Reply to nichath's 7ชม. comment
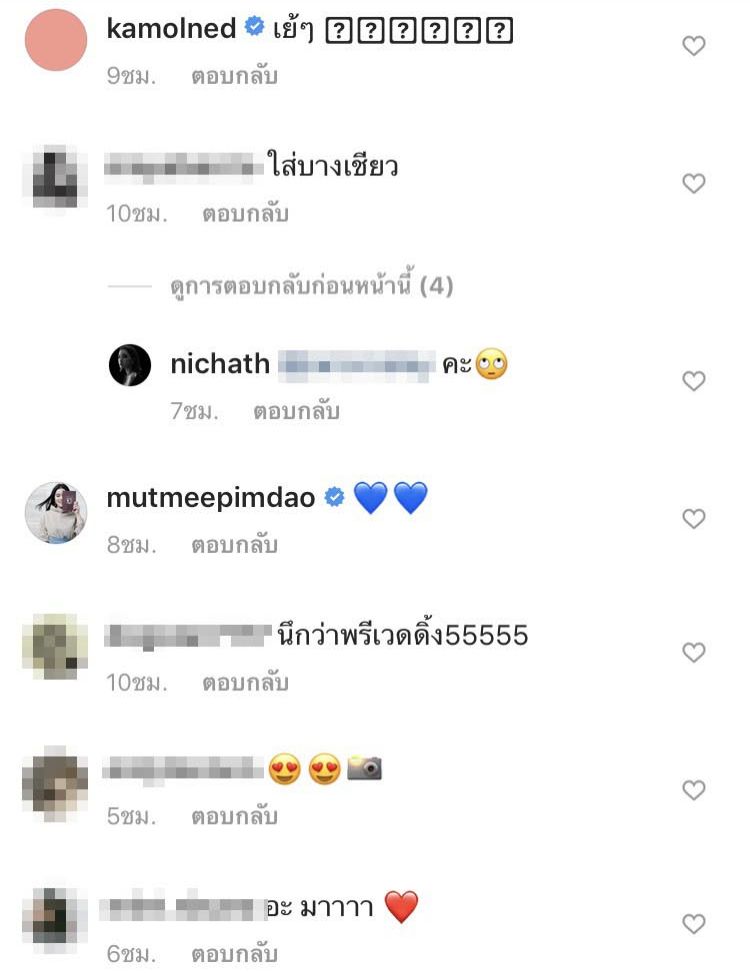The height and width of the screenshot is (973, 750). pos(296,411)
